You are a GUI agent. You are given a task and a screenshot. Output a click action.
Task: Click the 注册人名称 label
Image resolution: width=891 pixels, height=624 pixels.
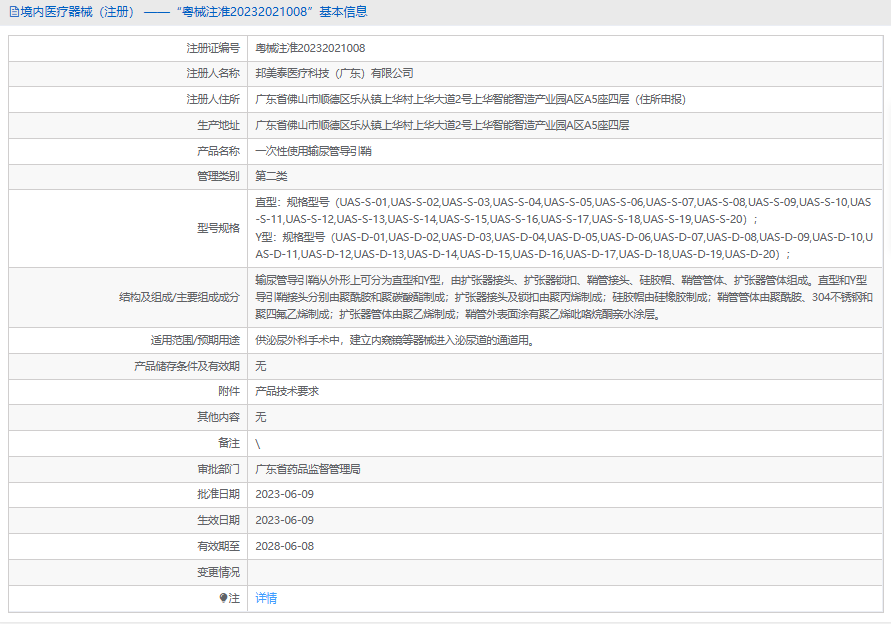213,73
